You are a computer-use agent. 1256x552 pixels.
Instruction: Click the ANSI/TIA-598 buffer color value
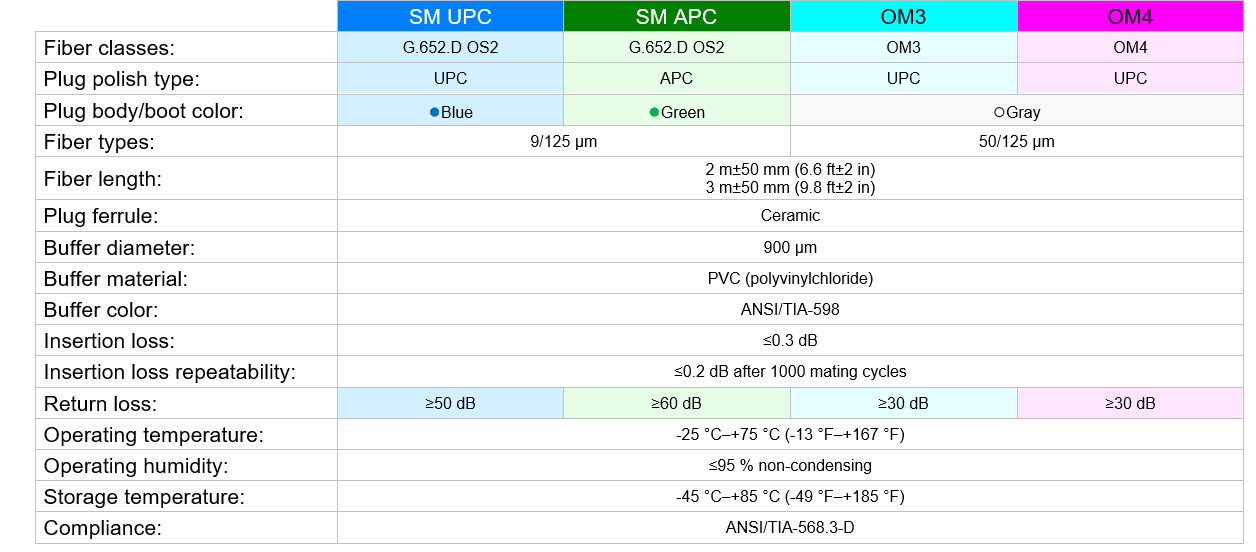[x=790, y=310]
